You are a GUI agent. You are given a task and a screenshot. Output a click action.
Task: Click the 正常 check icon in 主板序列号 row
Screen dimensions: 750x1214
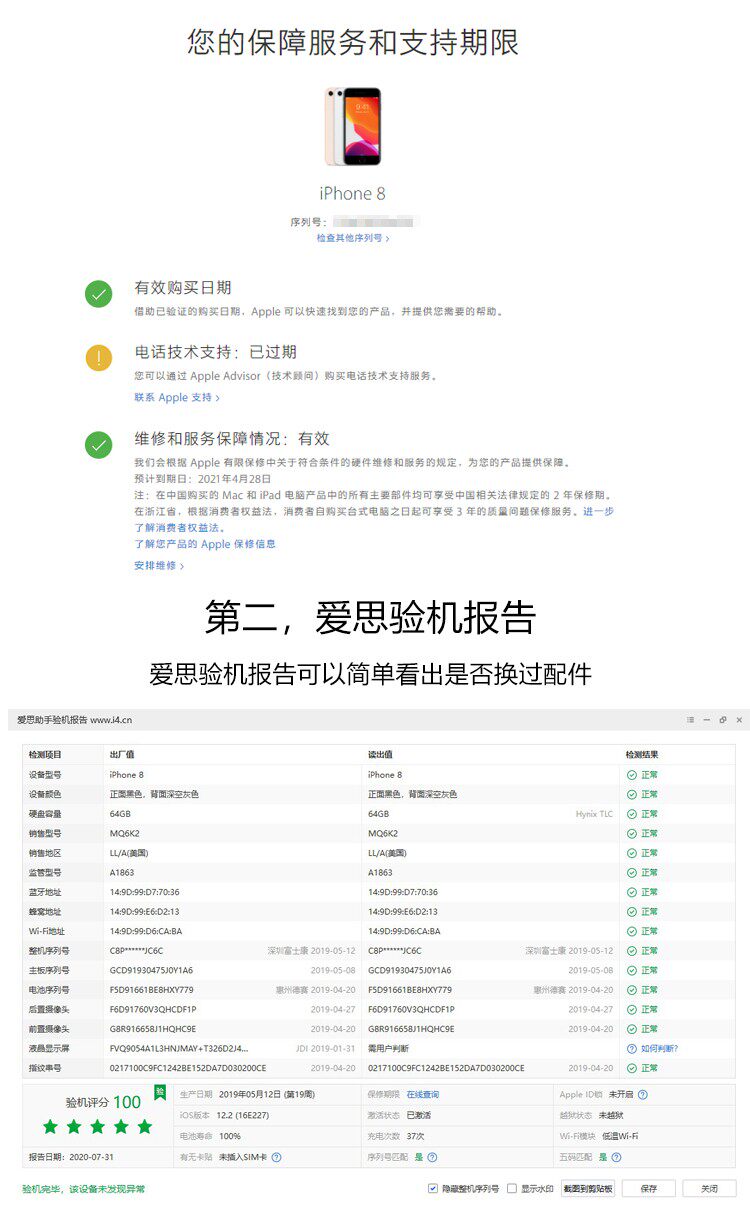click(631, 970)
